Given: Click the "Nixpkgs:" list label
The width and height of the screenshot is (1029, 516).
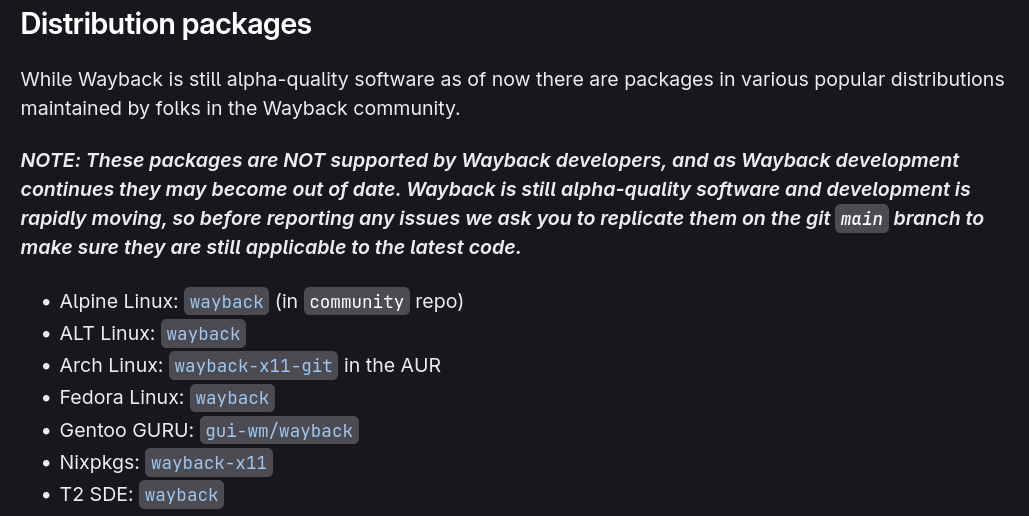Looking at the screenshot, I should (x=100, y=463).
